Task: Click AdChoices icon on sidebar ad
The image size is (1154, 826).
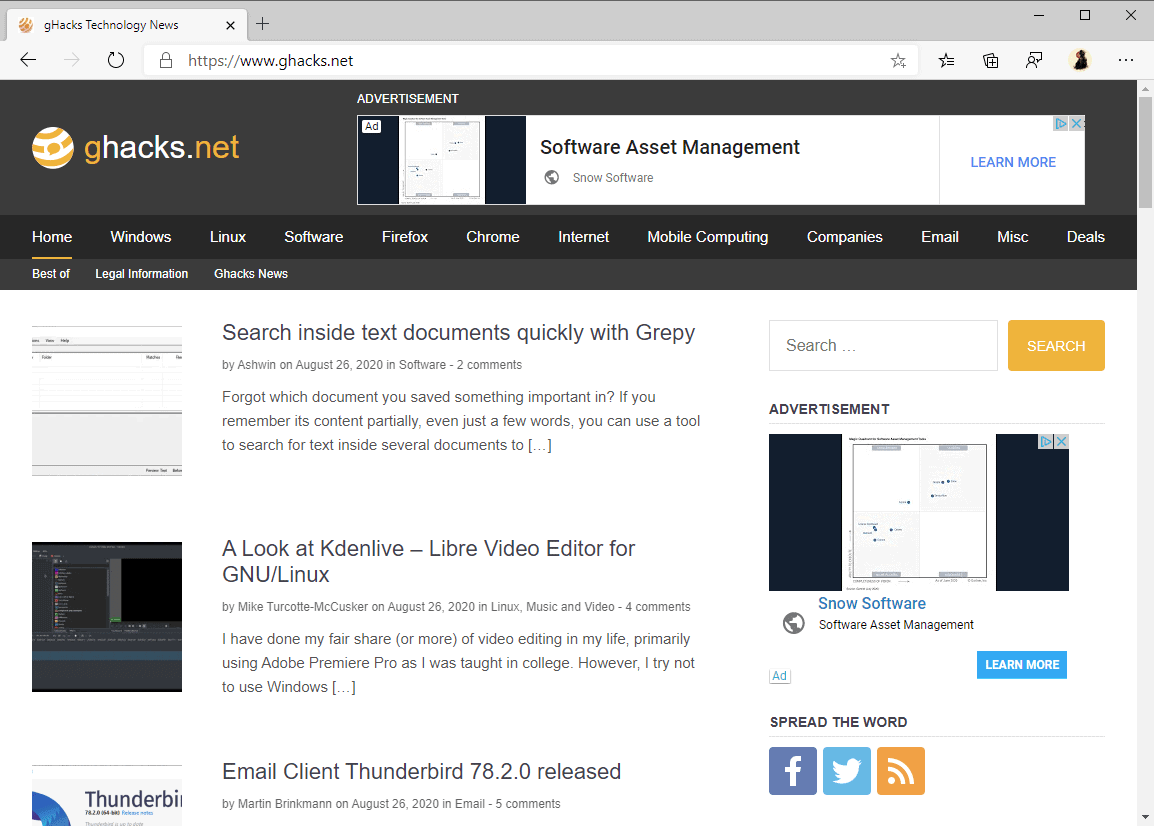Action: (x=1046, y=441)
